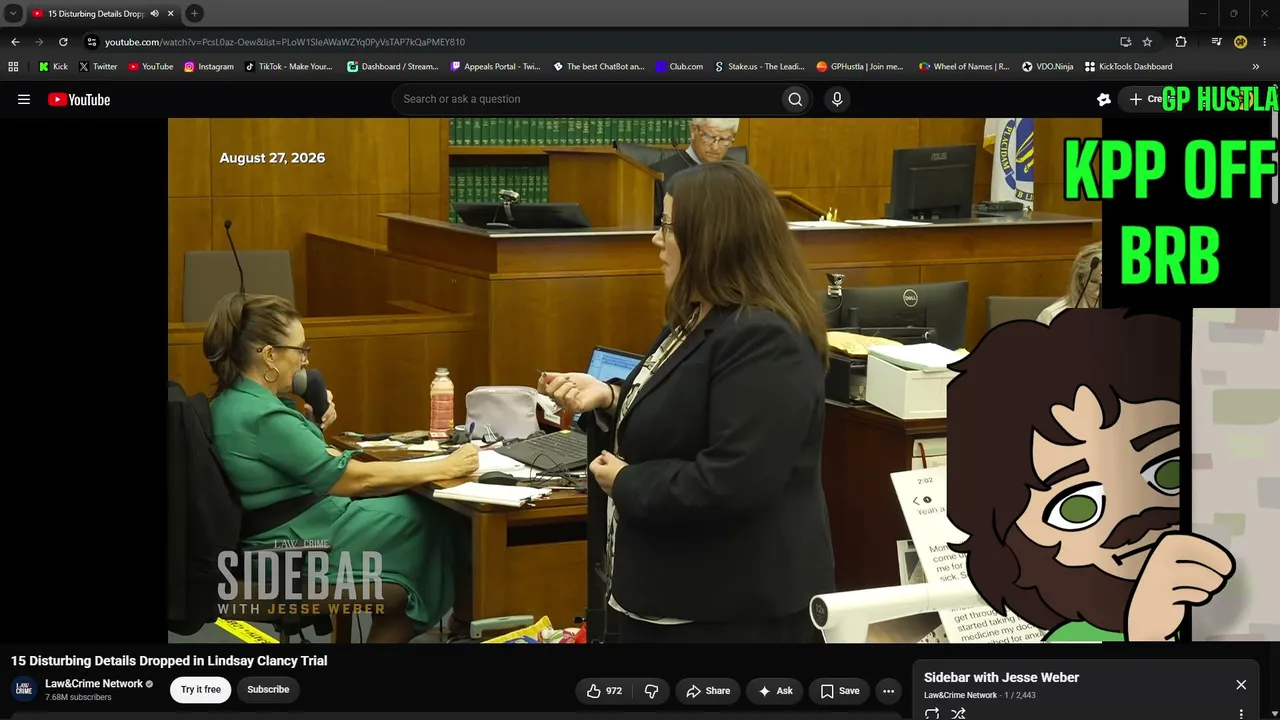This screenshot has height=720, width=1280.
Task: Close the 15 Disturbing Details tab
Action: click(170, 14)
